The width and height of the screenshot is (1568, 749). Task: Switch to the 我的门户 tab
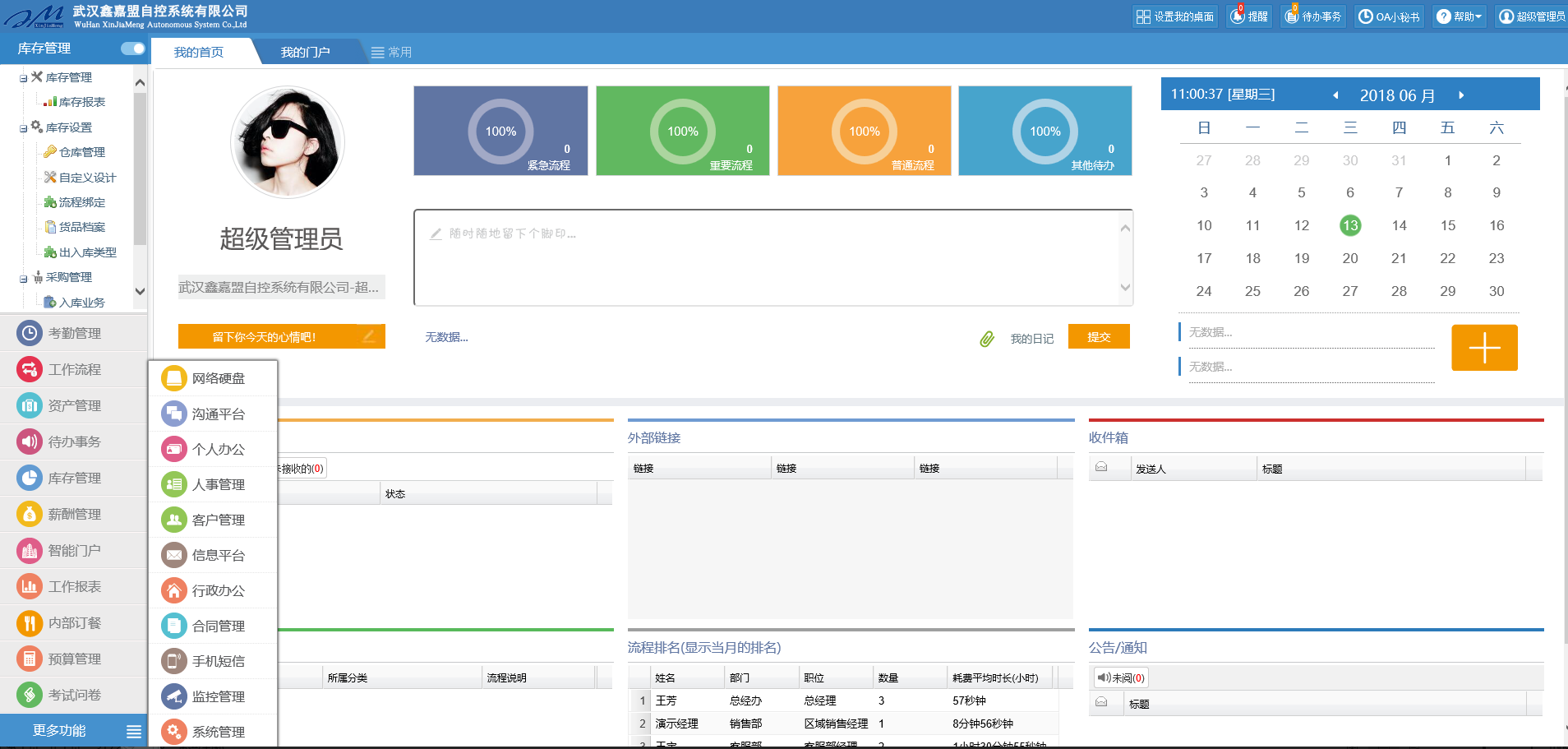pyautogui.click(x=305, y=52)
